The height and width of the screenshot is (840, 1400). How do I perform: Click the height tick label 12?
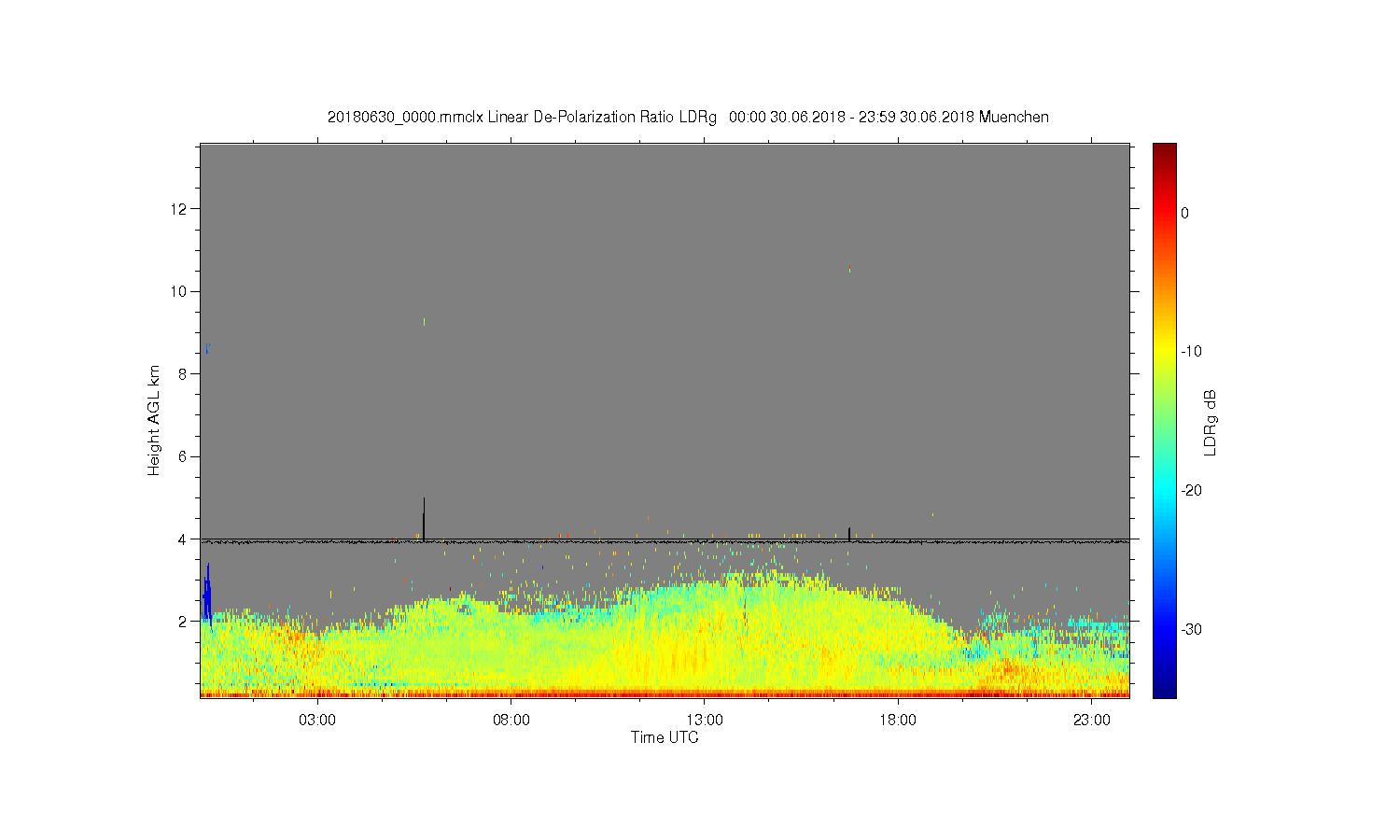(x=178, y=209)
